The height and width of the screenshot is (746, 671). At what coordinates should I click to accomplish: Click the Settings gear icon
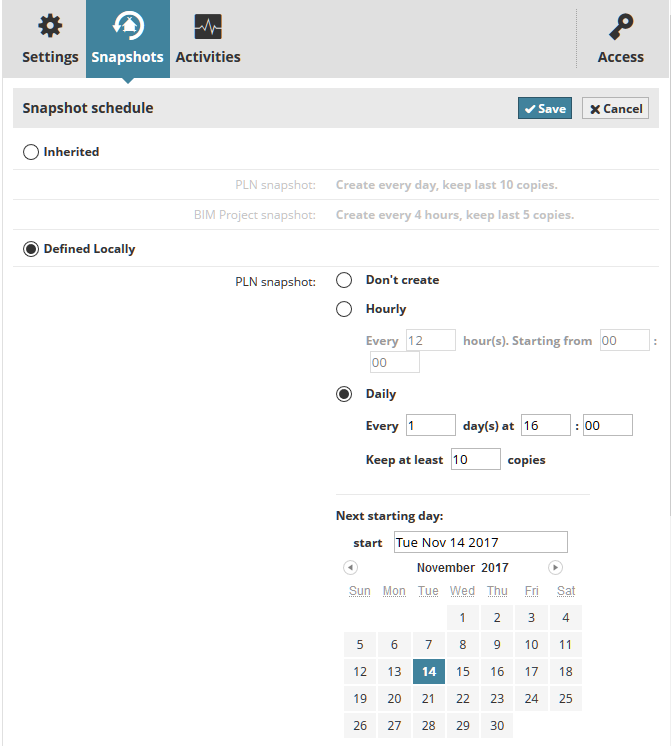49,26
